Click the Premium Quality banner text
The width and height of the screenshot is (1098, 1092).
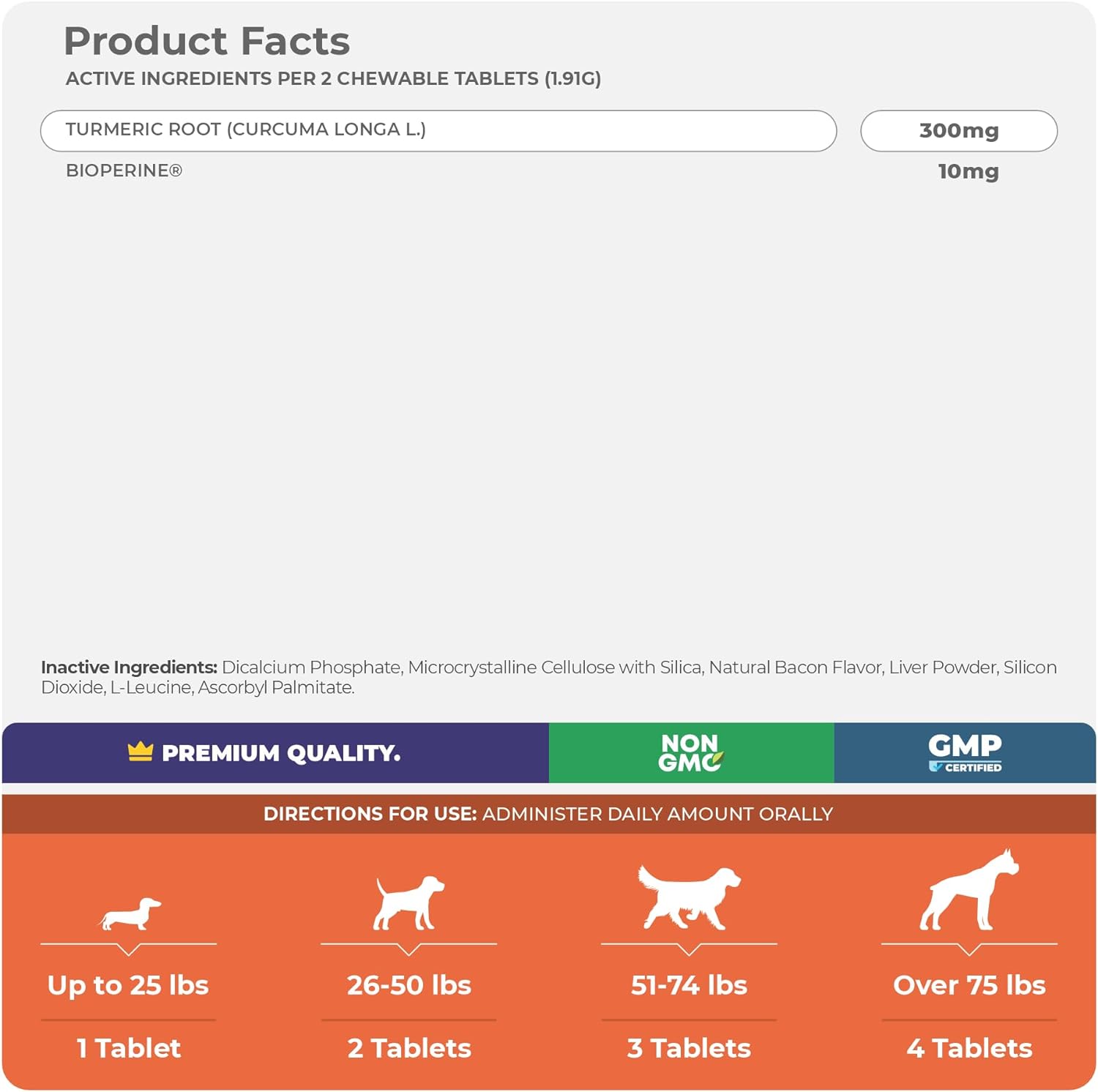point(281,753)
